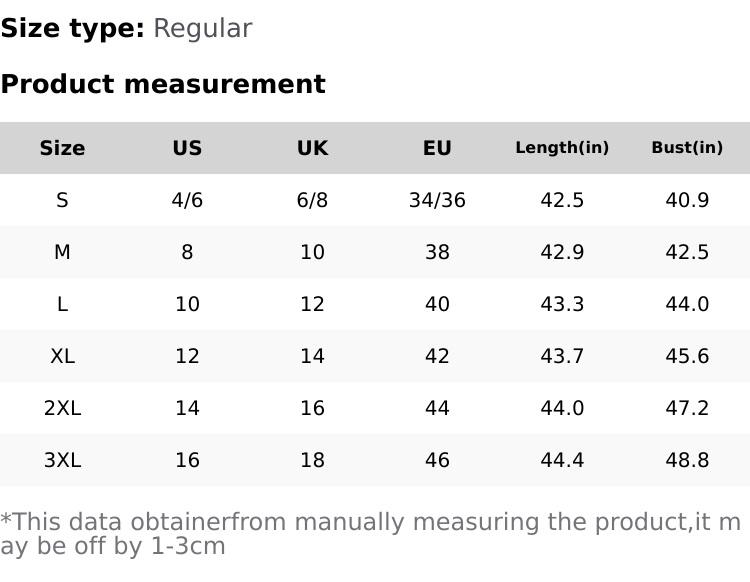Click the Length(in) column header
The image size is (750, 582).
[x=562, y=148]
